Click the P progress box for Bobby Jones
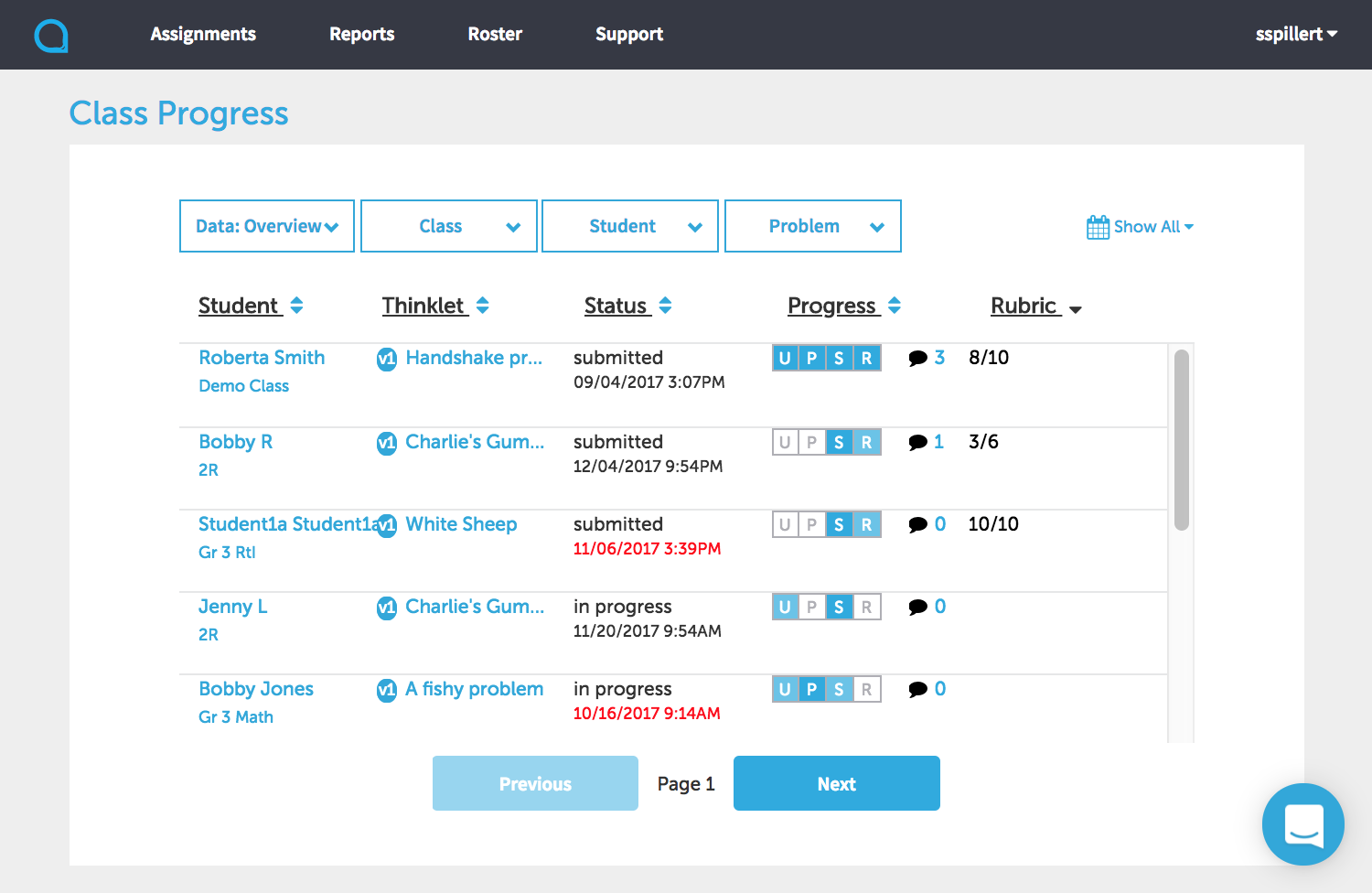 811,689
